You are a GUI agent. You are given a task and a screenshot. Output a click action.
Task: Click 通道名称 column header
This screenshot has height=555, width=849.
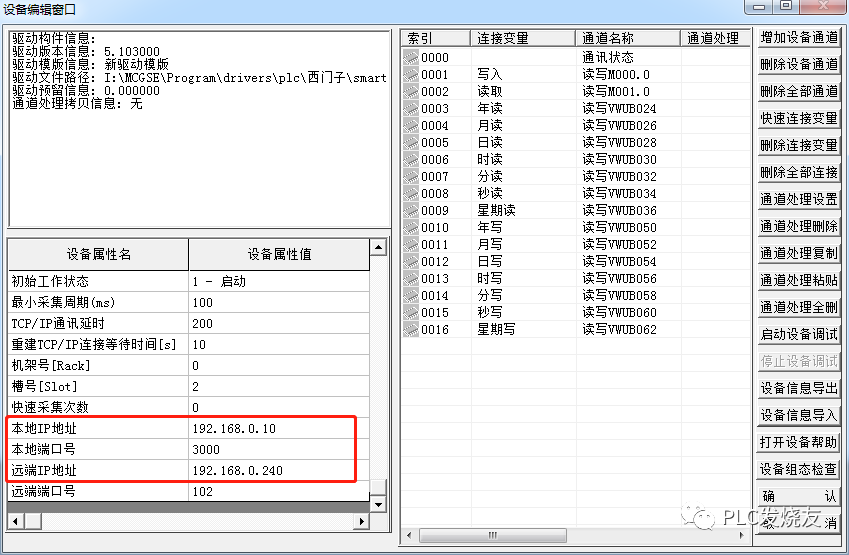(x=628, y=38)
